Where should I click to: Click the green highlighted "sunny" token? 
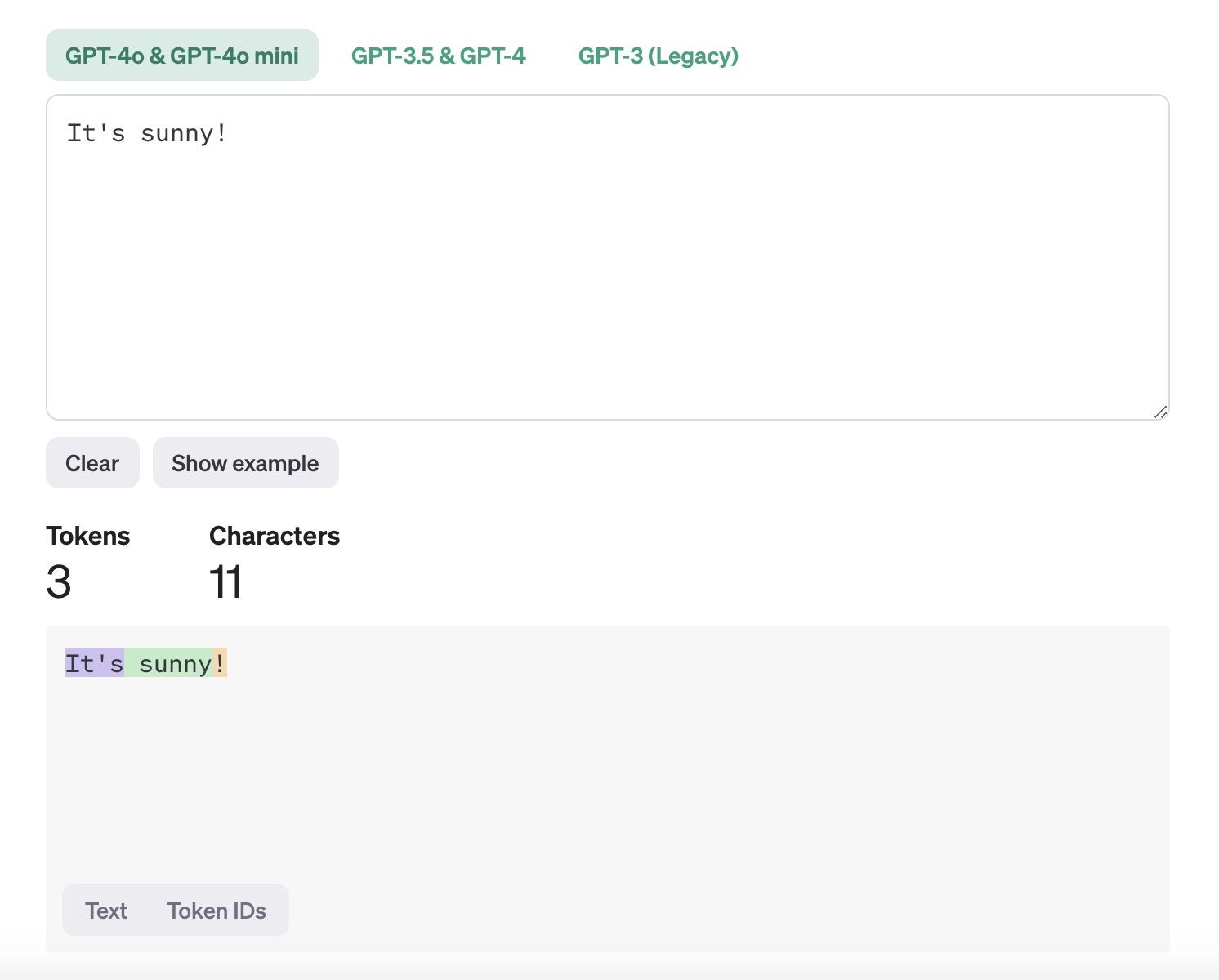[173, 664]
